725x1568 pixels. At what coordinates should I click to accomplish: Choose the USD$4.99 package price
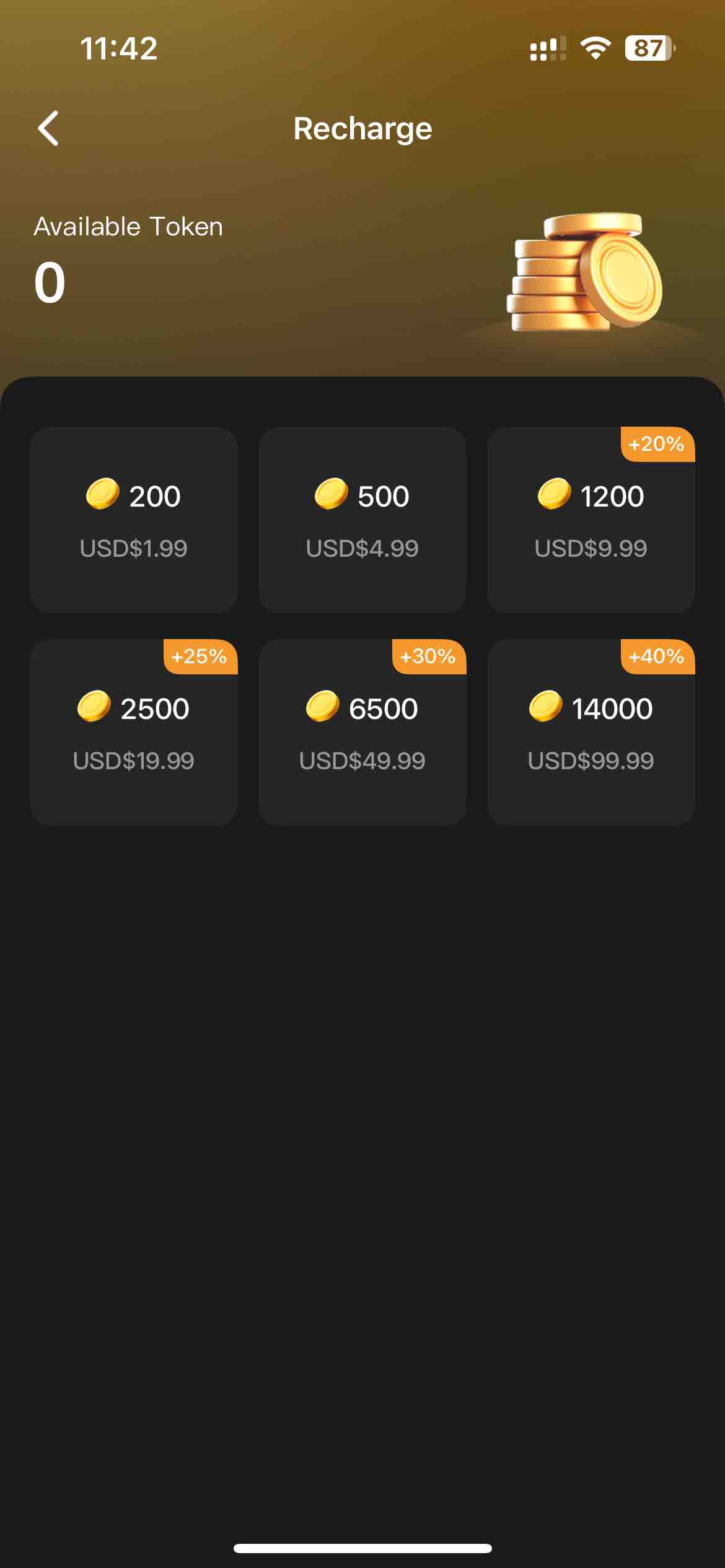click(362, 520)
